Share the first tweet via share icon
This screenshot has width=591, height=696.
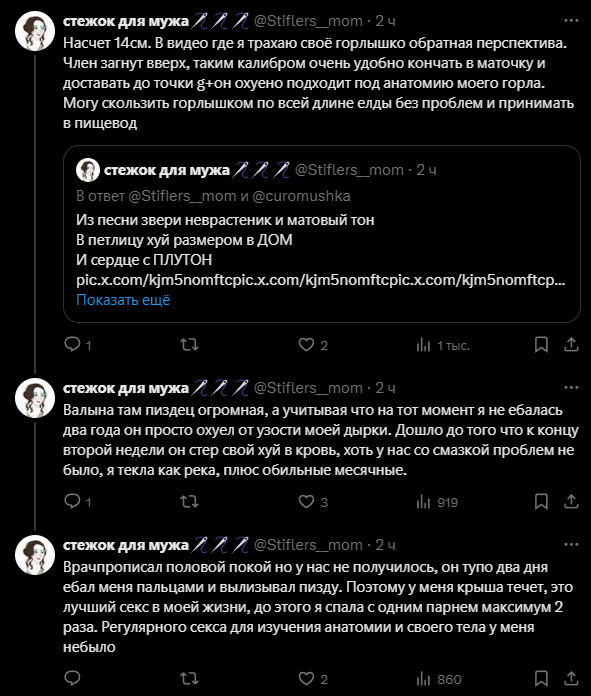571,344
